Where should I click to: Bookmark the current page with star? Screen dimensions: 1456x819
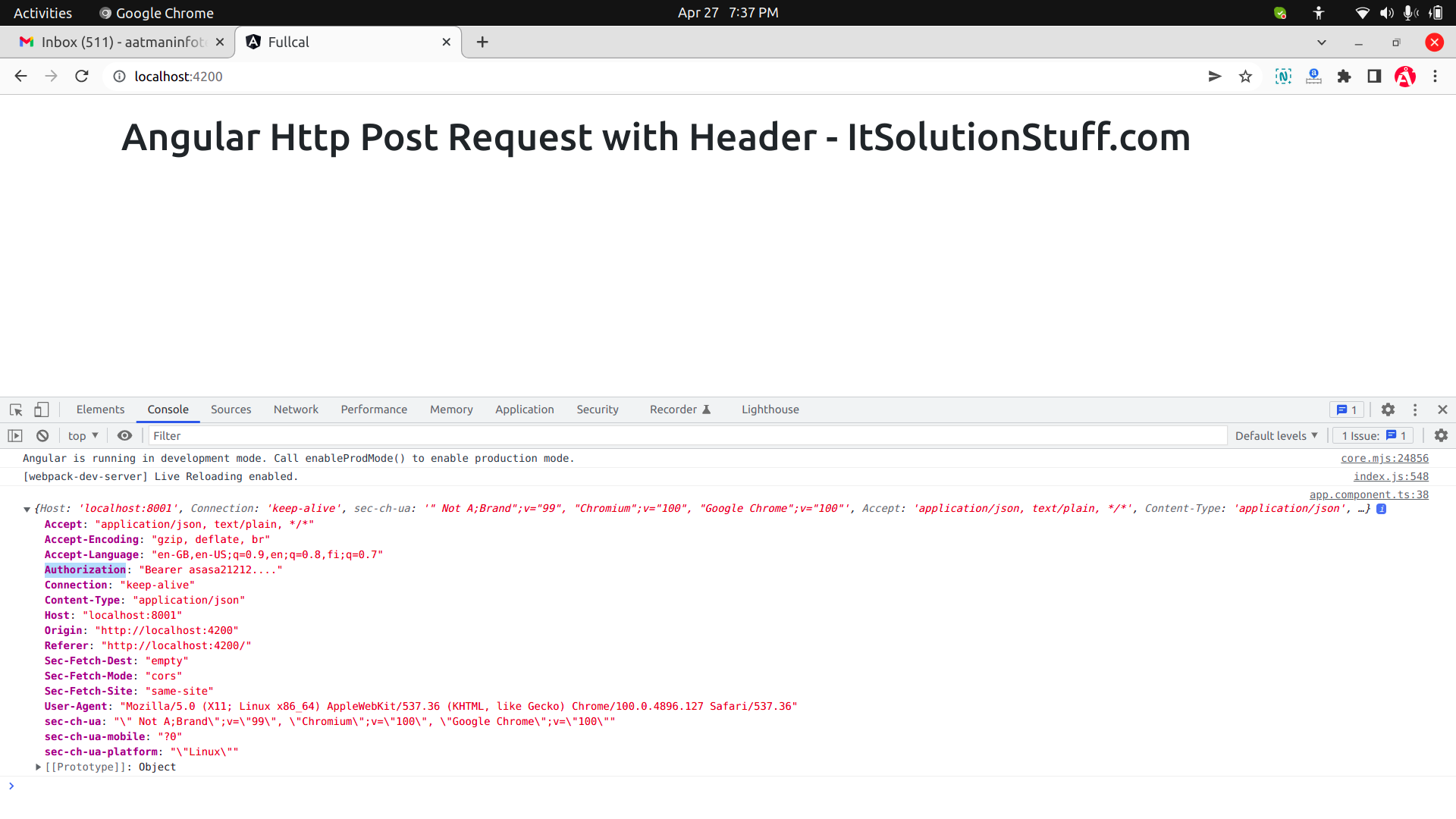point(1245,76)
